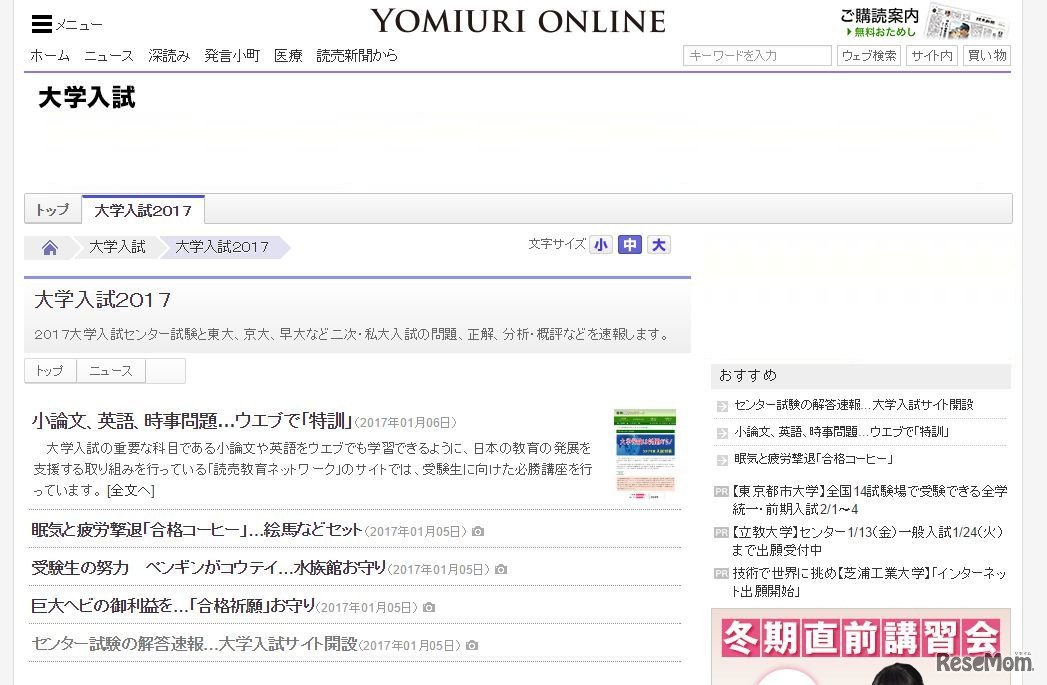
Task: Focus the キーワードを入力 search field
Action: [757, 55]
